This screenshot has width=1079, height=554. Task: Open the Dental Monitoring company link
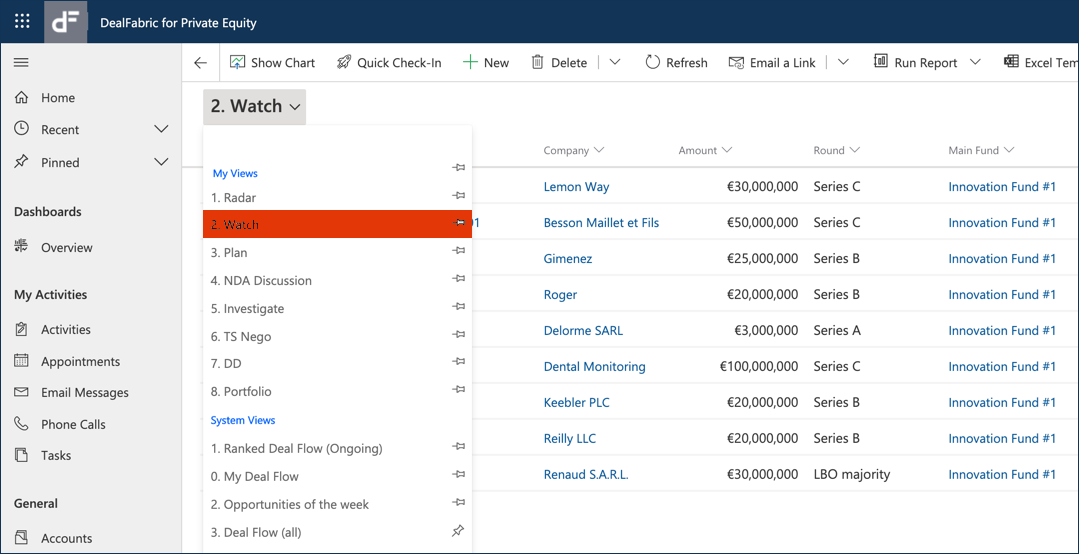coord(595,366)
